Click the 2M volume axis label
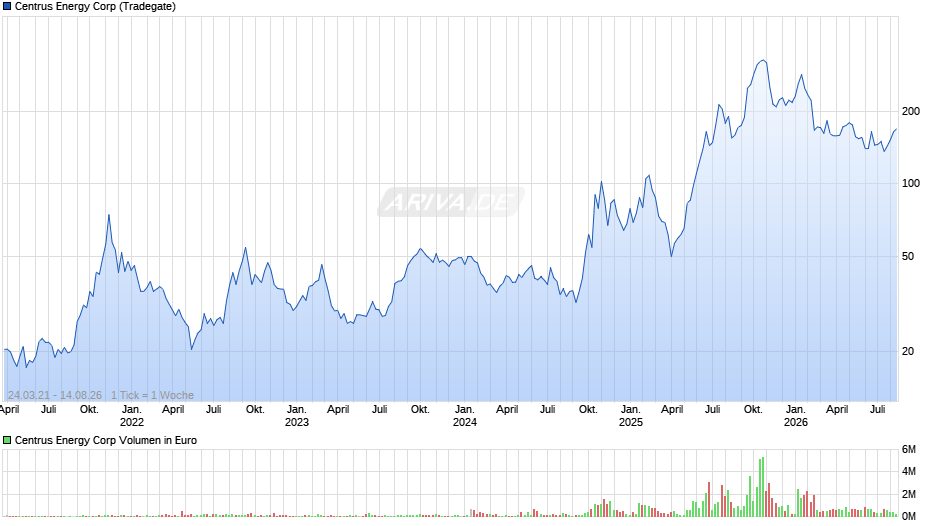Viewport: 940px width, 526px height. coord(909,494)
